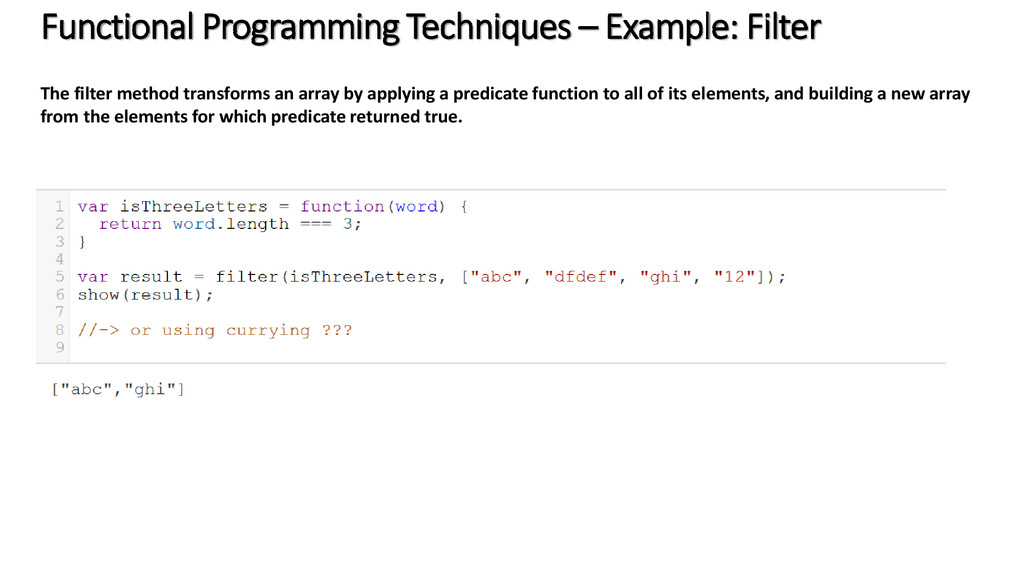Click the "abc" string in the array
This screenshot has width=1024, height=576.
pyautogui.click(x=496, y=277)
